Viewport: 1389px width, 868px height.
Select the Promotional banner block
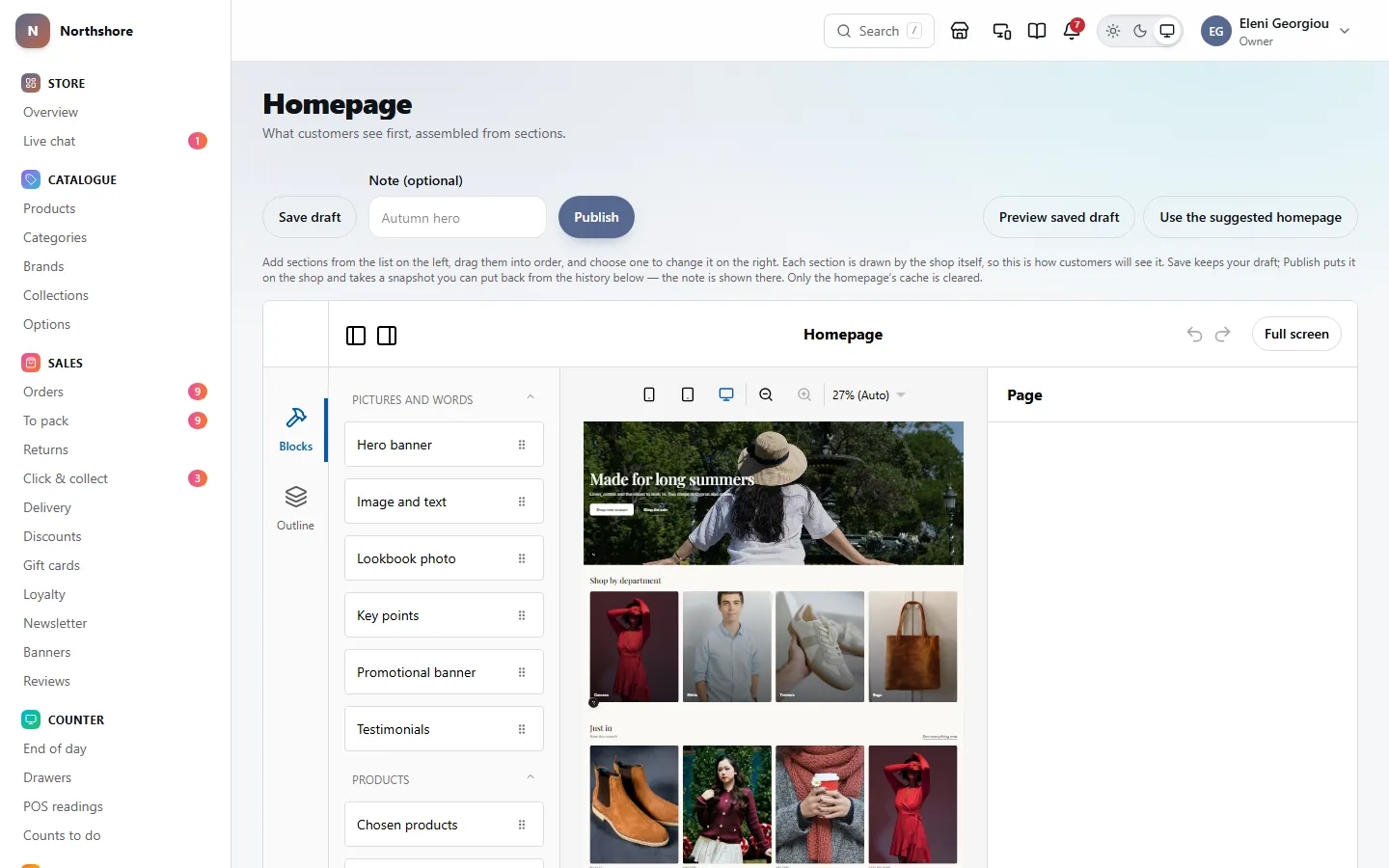tap(444, 672)
